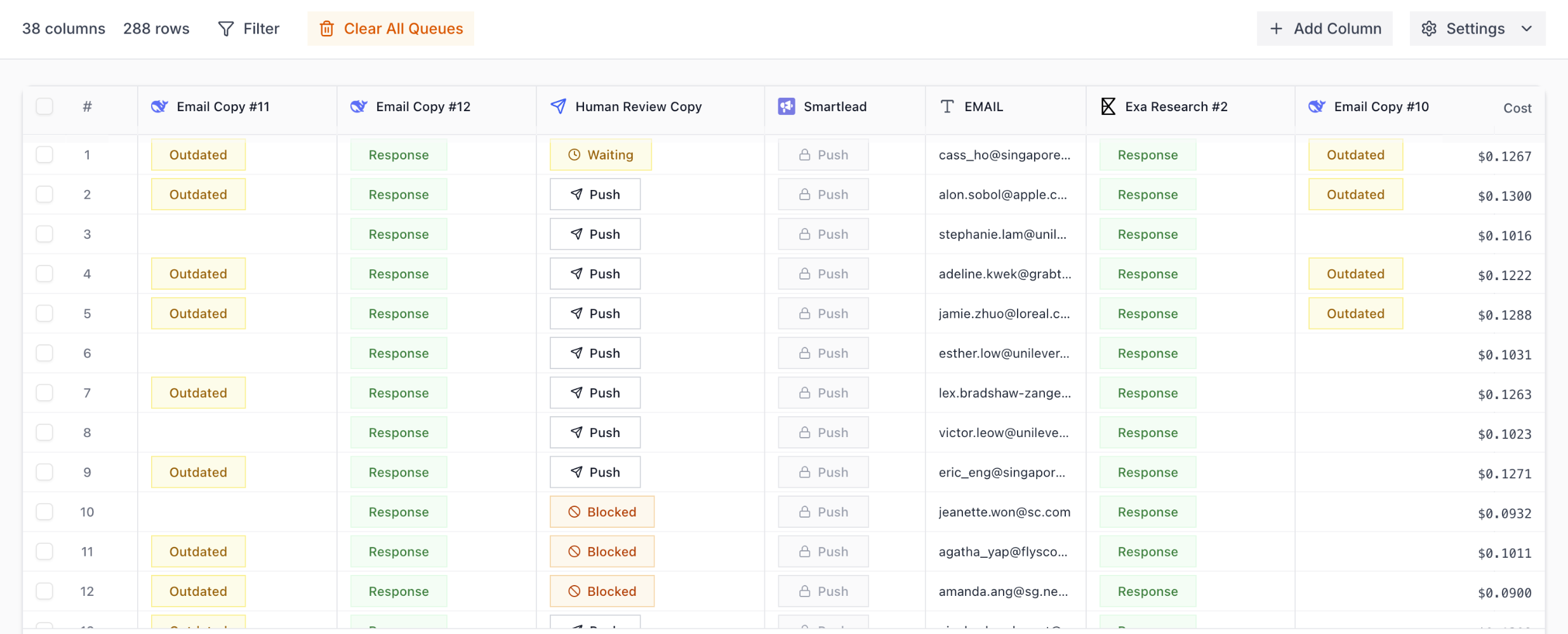Click Blocked status in row 10
Screen dimensions: 1568x634
click(x=602, y=512)
